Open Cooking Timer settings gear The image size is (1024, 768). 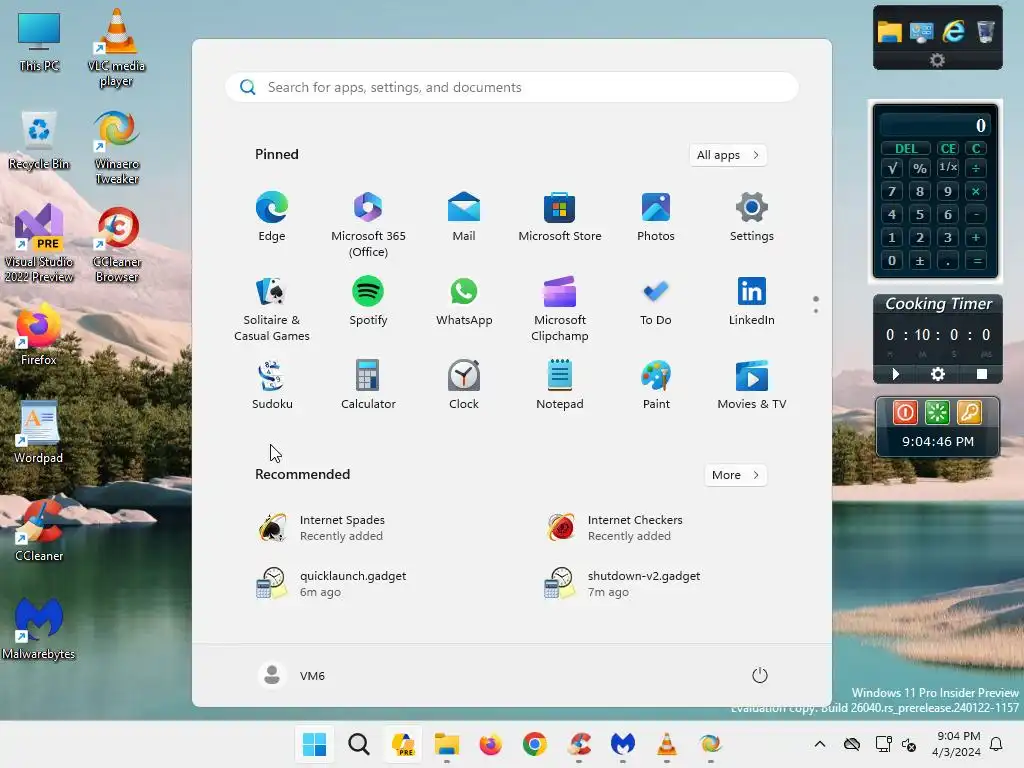coord(938,374)
